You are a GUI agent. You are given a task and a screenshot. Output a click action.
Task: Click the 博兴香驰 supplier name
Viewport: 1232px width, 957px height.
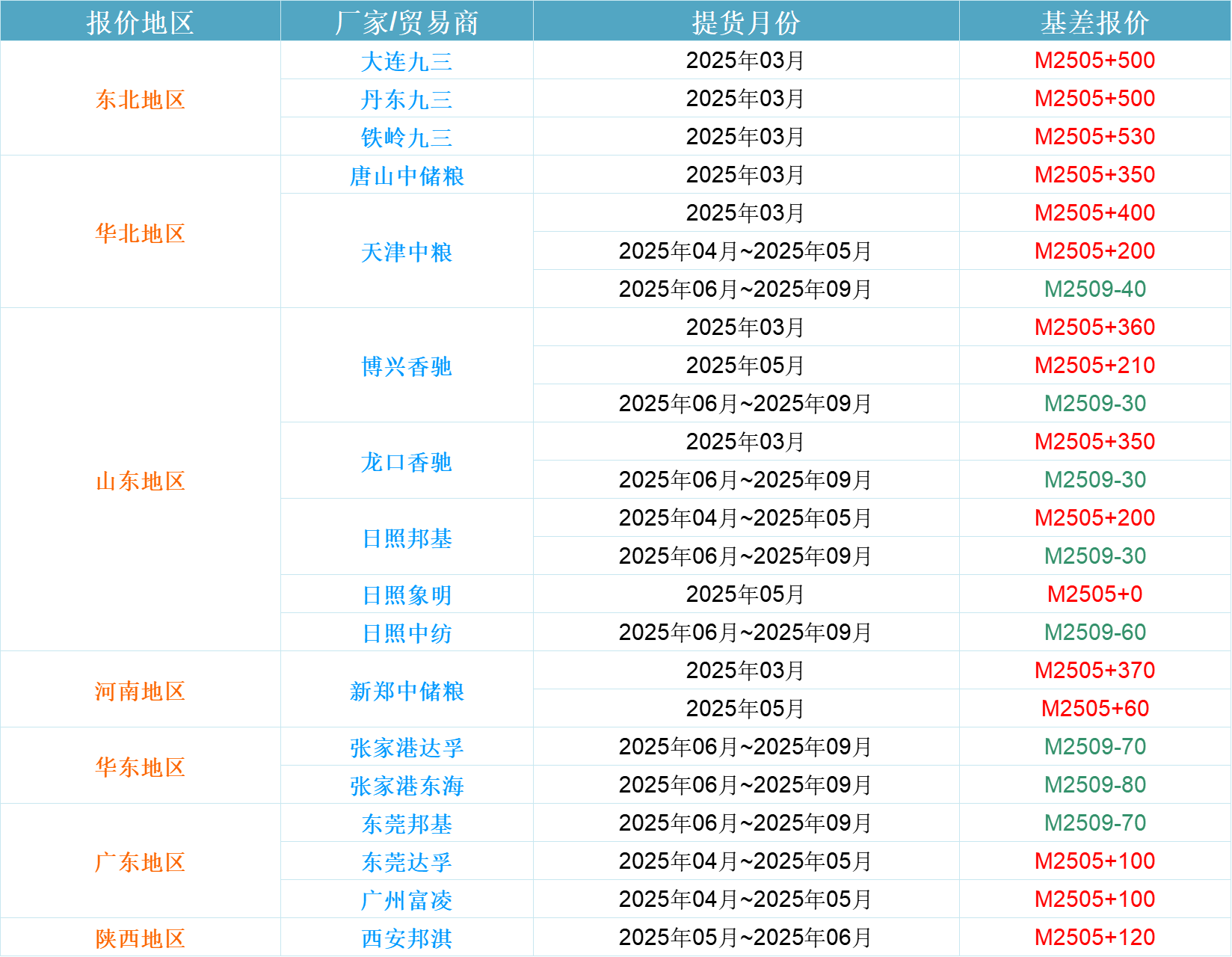pyautogui.click(x=407, y=366)
